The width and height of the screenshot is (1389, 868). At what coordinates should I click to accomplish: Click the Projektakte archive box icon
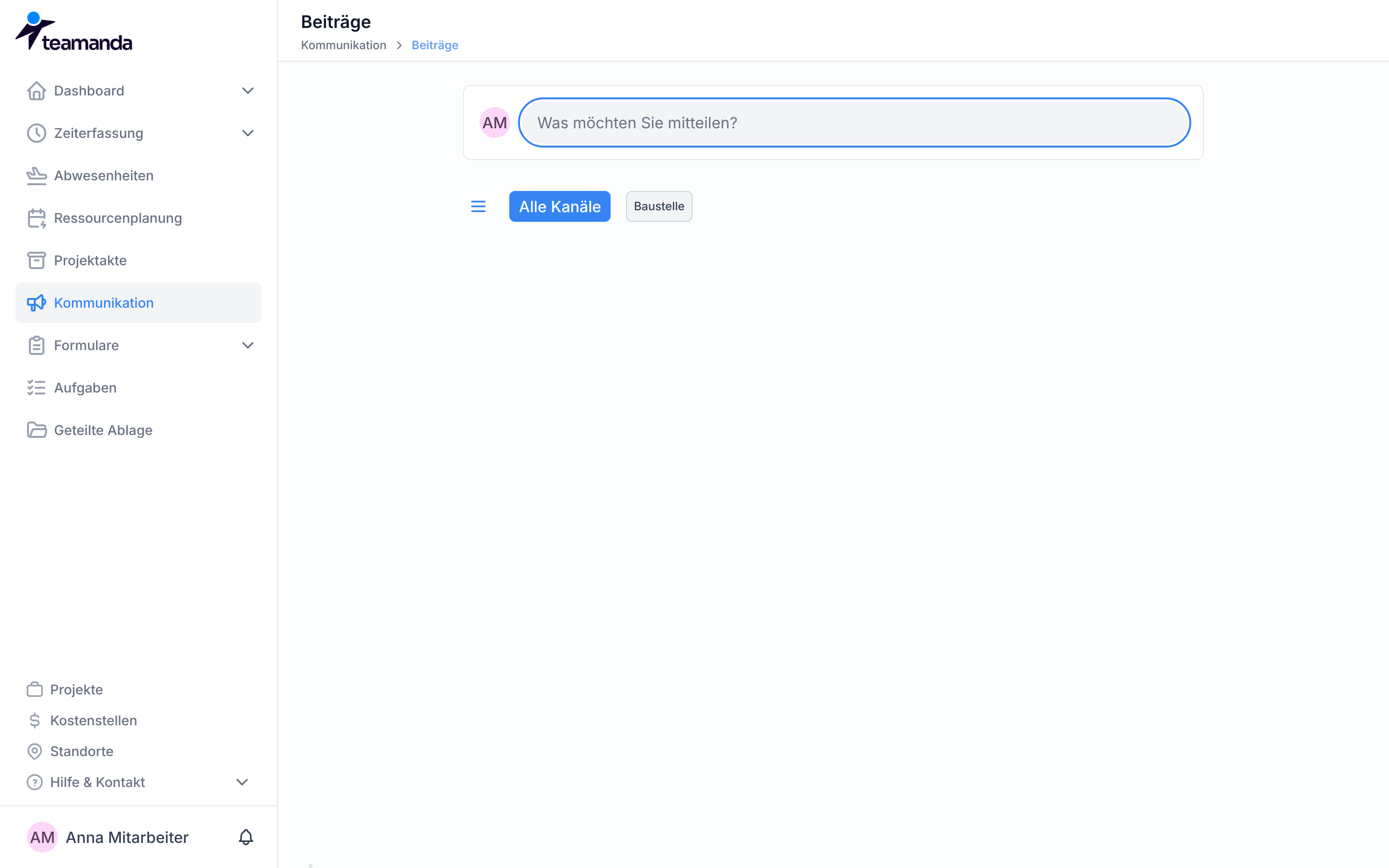(x=36, y=260)
